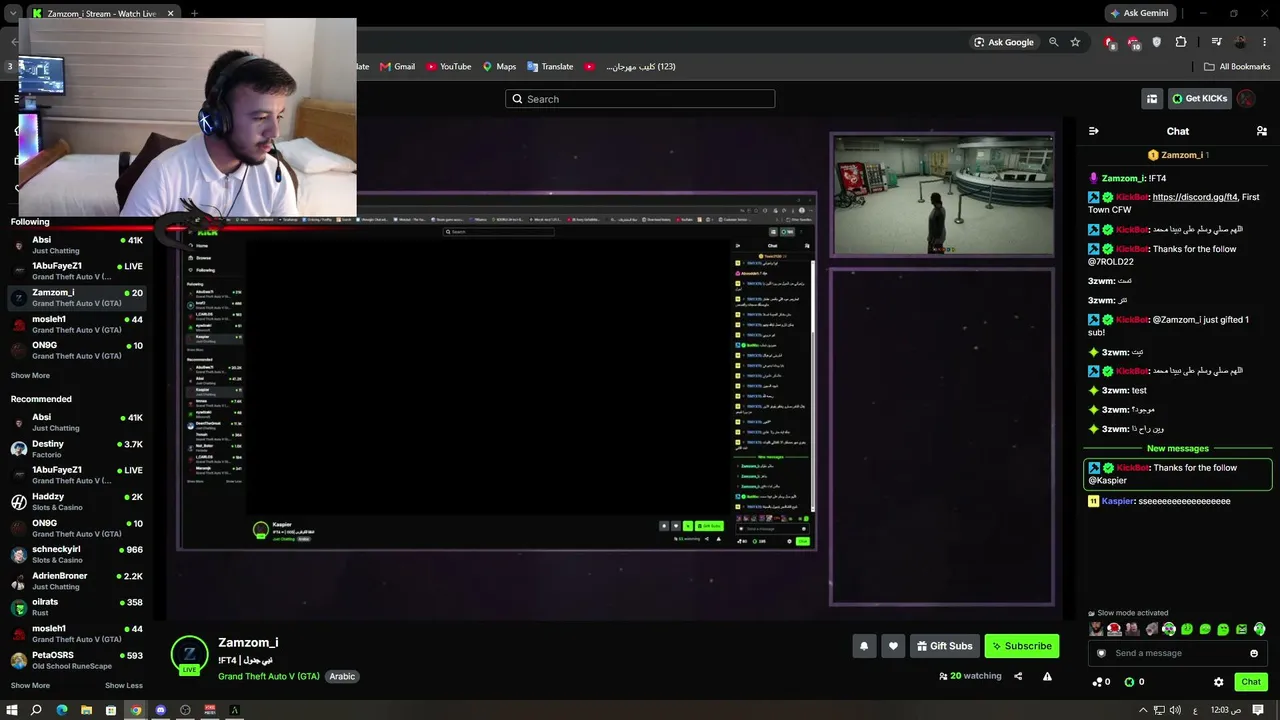Open the YouTube bookmark

coord(448,67)
